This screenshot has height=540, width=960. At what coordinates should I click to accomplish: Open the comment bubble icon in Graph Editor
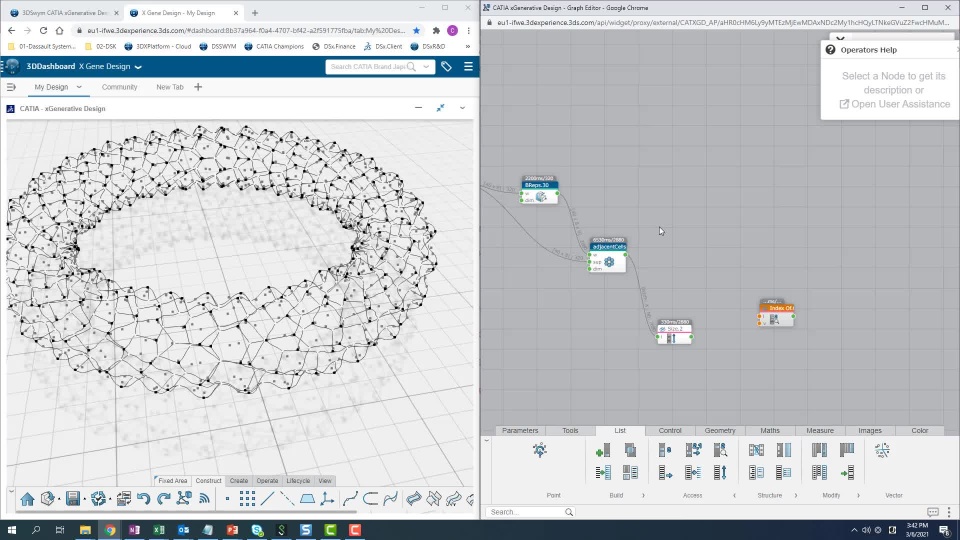click(932, 512)
